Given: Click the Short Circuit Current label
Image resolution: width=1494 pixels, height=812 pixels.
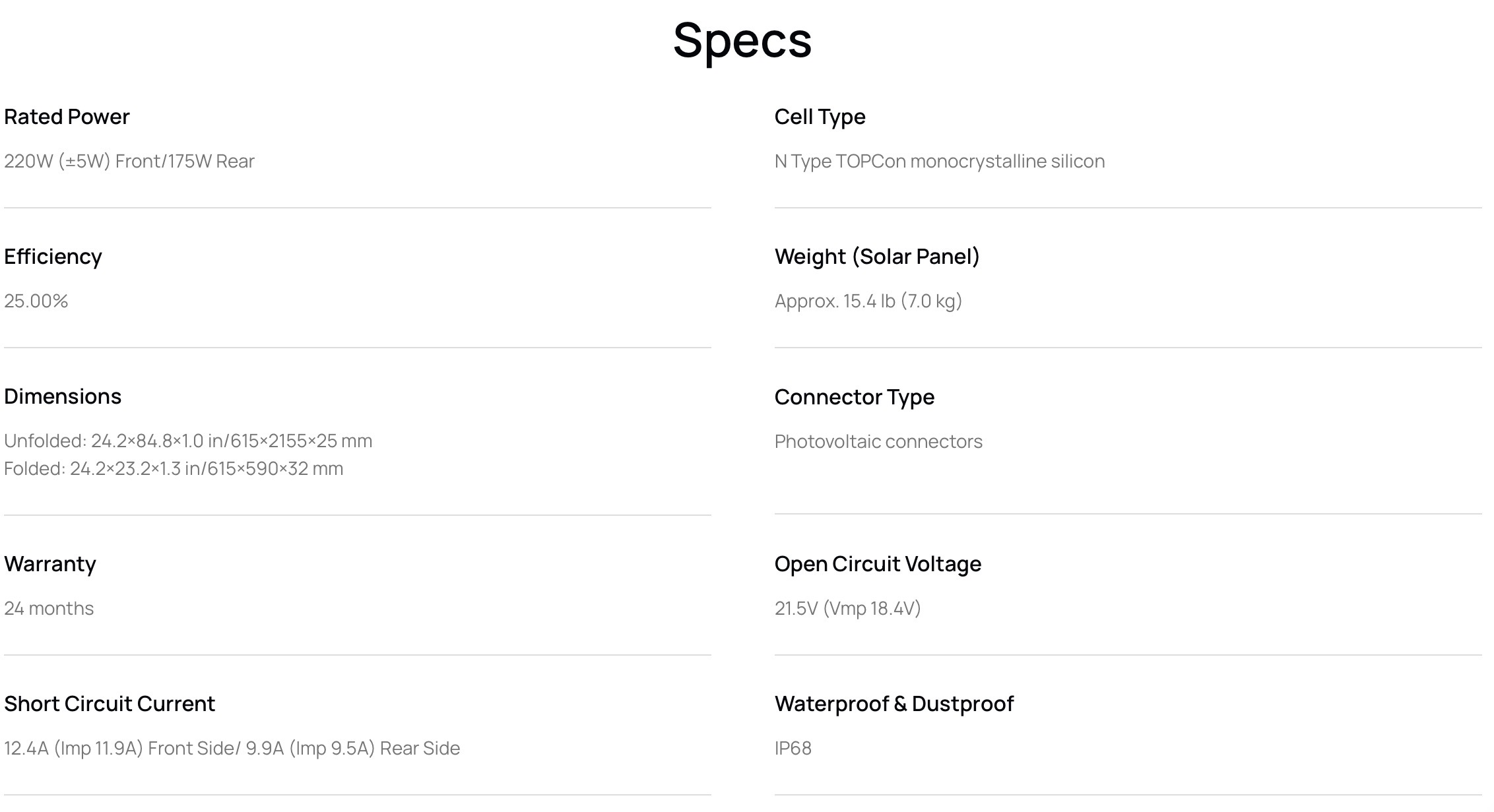Looking at the screenshot, I should pyautogui.click(x=110, y=704).
